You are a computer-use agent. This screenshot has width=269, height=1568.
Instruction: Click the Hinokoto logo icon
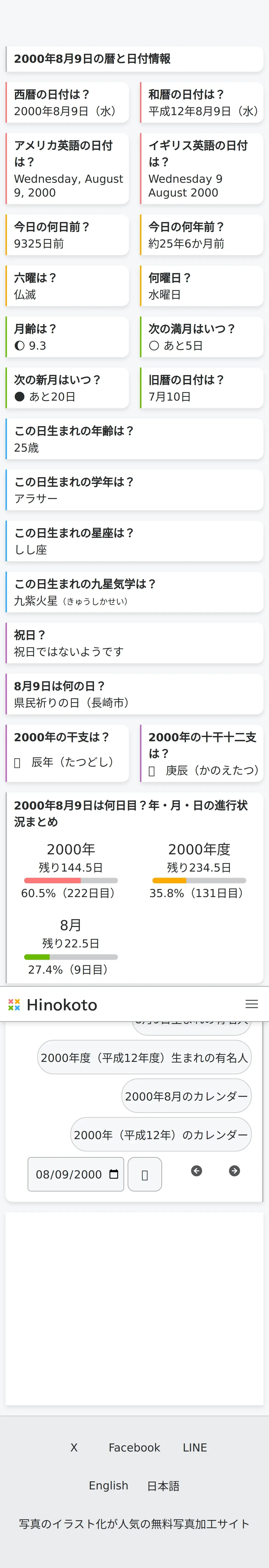click(x=14, y=1005)
